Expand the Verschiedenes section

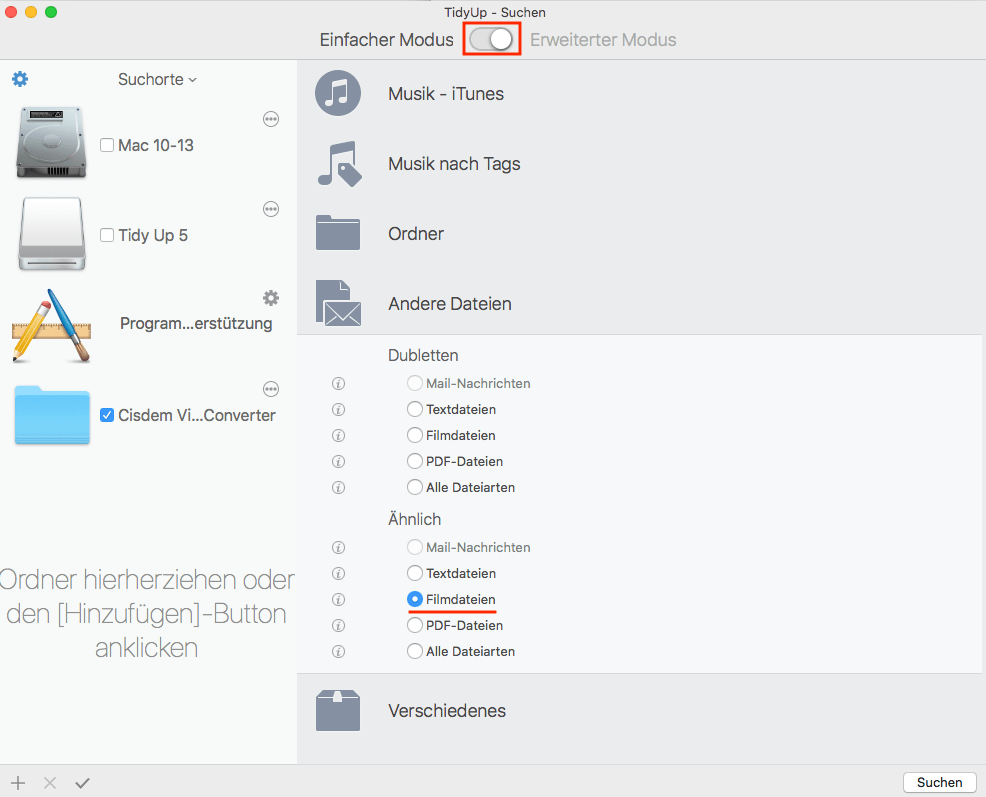coord(446,711)
